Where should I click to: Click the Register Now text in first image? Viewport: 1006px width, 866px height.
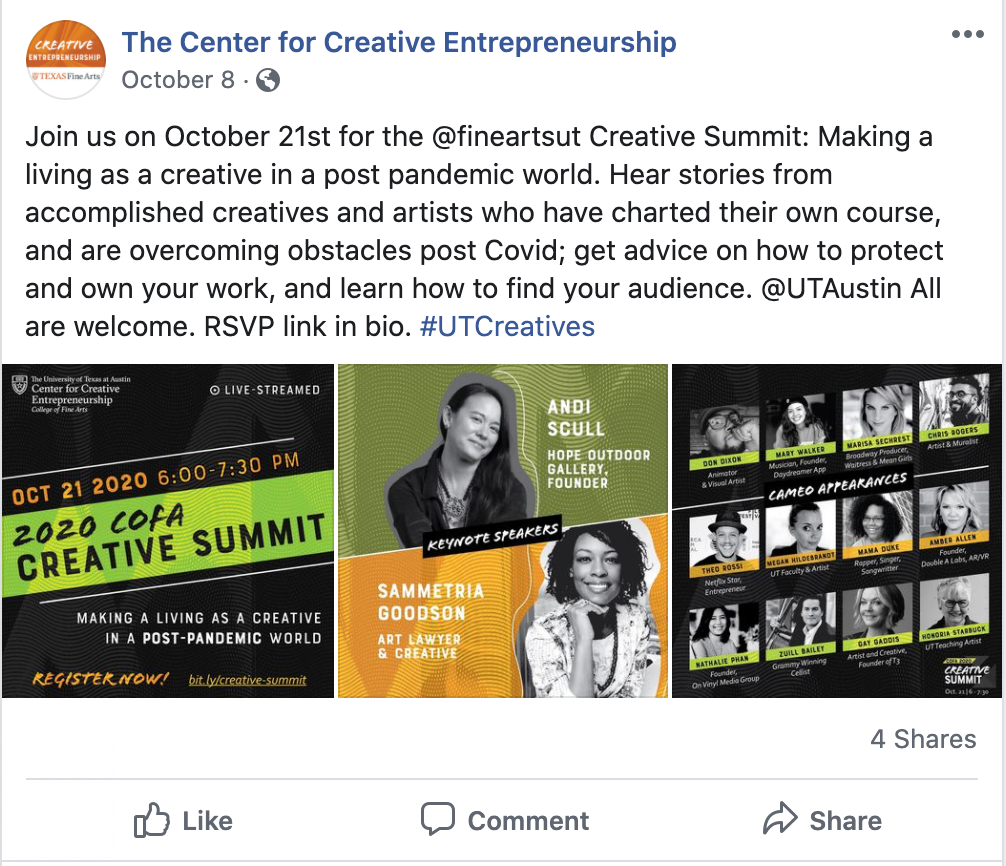point(100,678)
